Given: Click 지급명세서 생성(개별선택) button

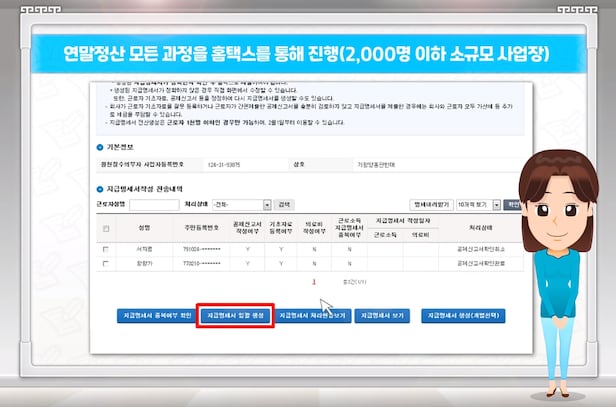Looking at the screenshot, I should click(x=463, y=314).
